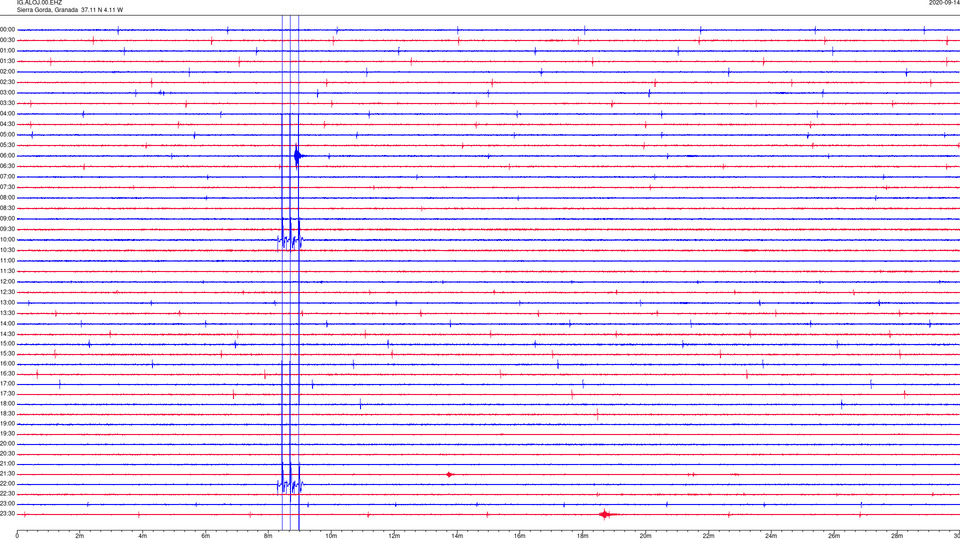Select the 21:30 trace time label
The width and height of the screenshot is (960, 540).
pos(7,474)
